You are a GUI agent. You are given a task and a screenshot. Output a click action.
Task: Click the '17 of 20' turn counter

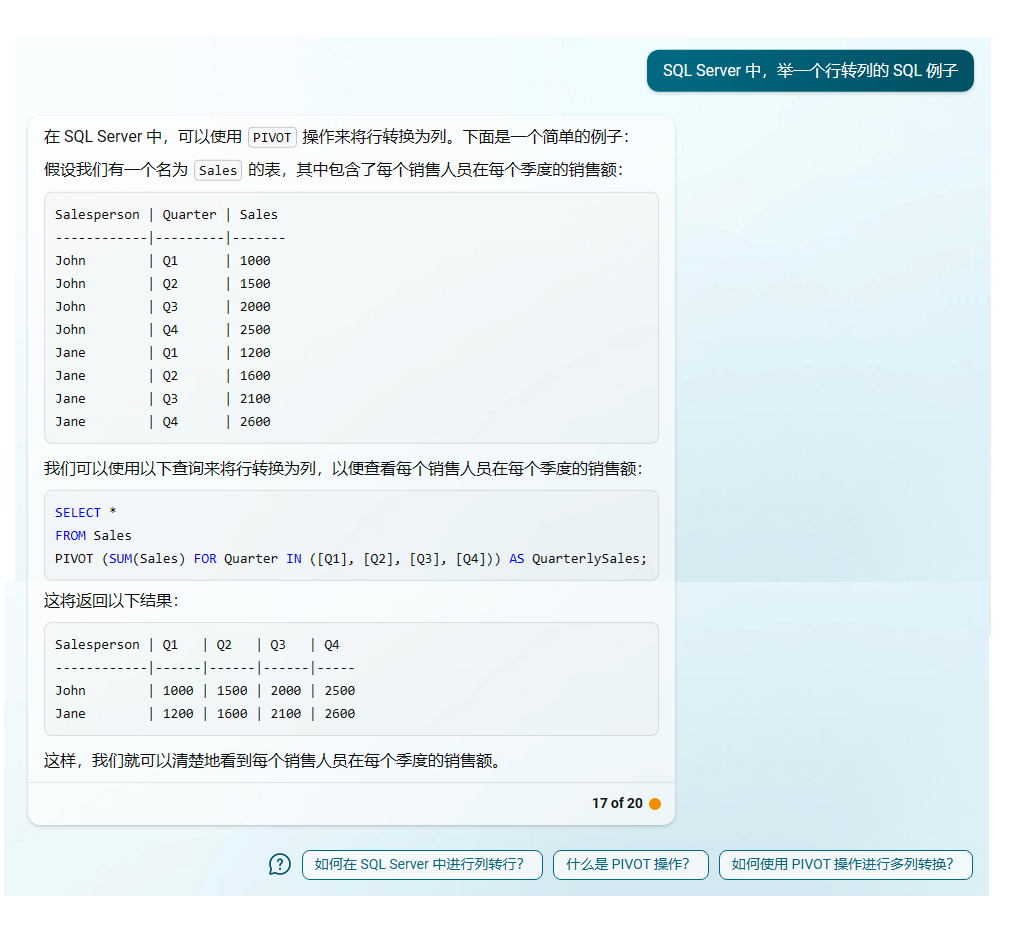(x=617, y=804)
